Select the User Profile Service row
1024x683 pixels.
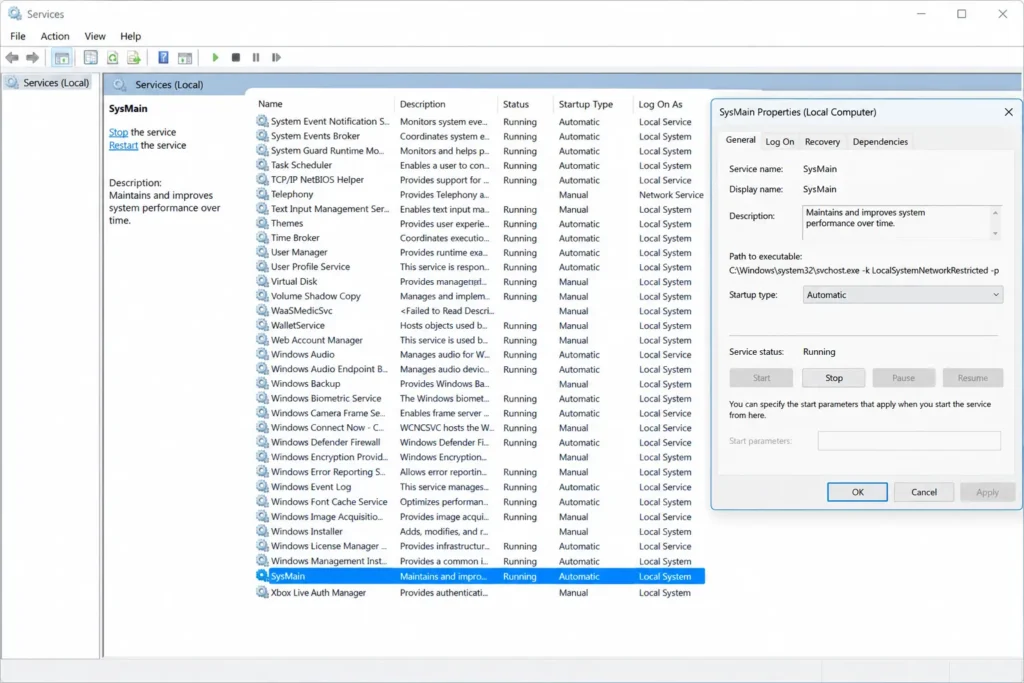(480, 267)
